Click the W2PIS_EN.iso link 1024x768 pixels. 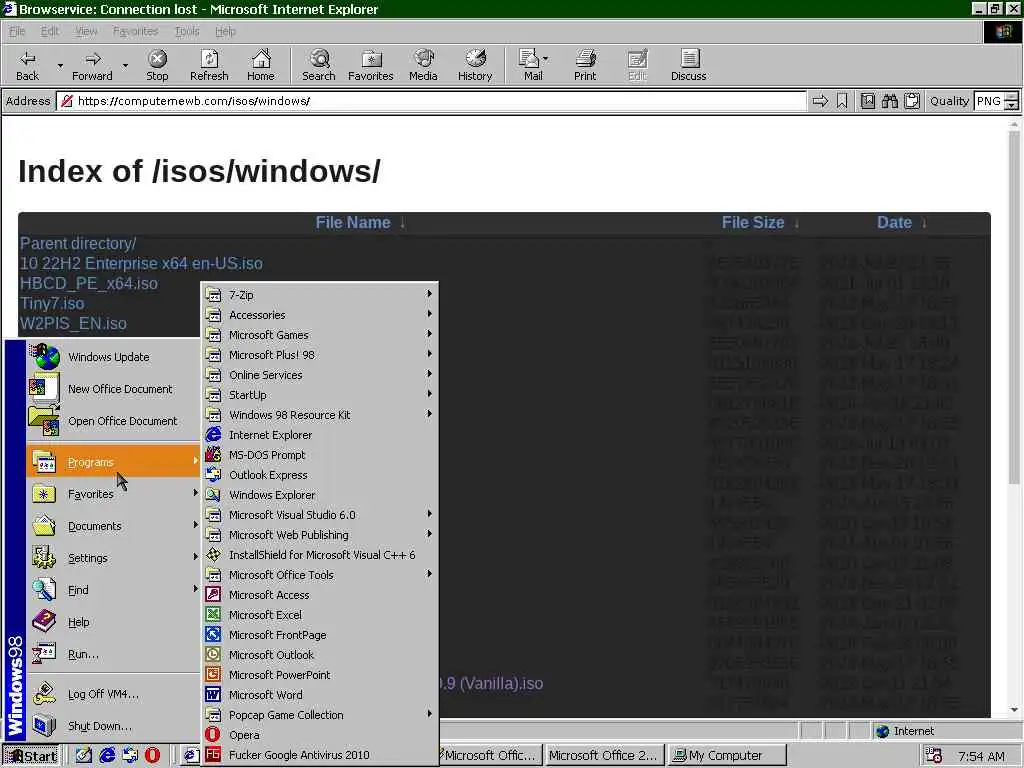73,323
